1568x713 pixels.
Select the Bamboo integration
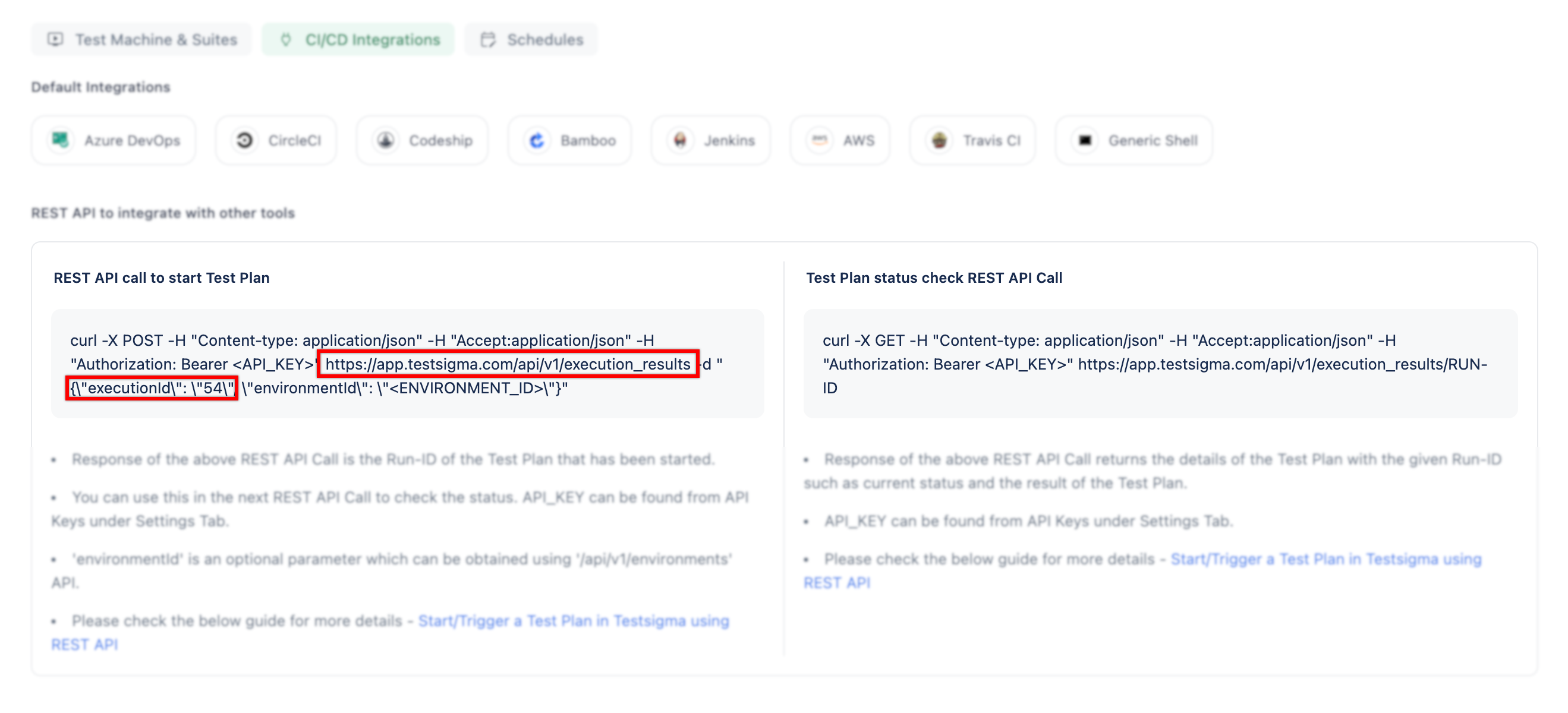[x=570, y=141]
